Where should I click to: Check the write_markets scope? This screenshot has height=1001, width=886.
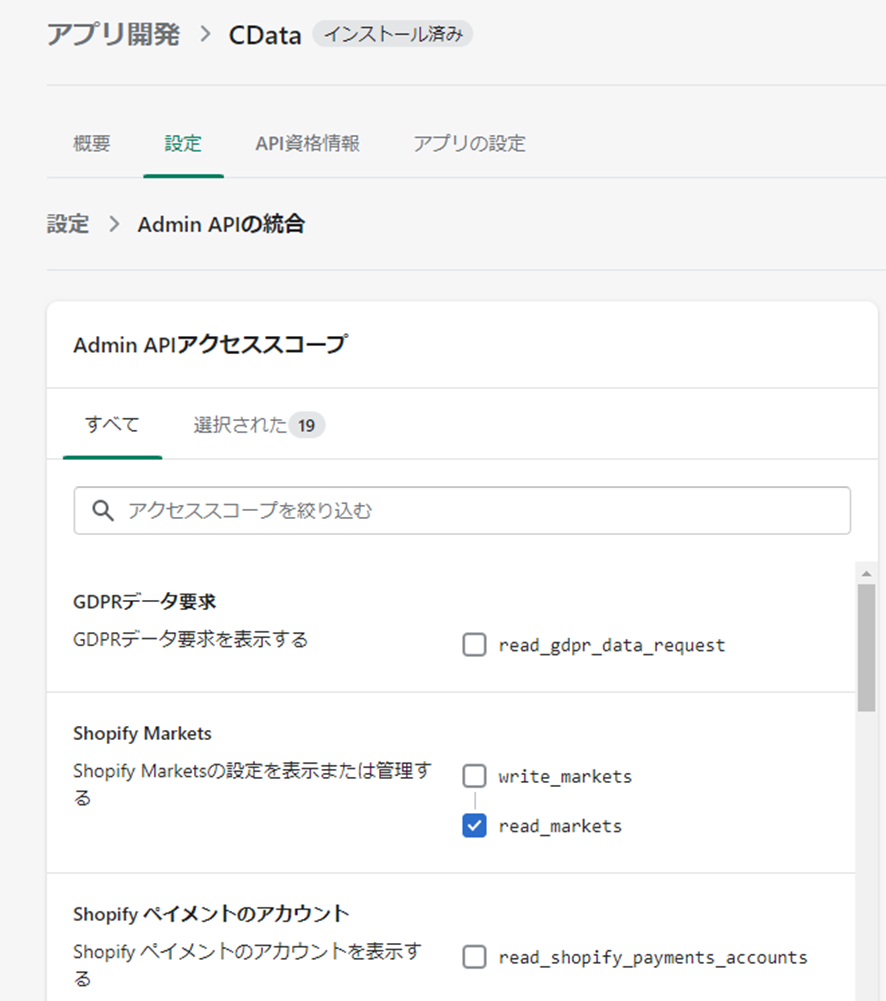[474, 776]
